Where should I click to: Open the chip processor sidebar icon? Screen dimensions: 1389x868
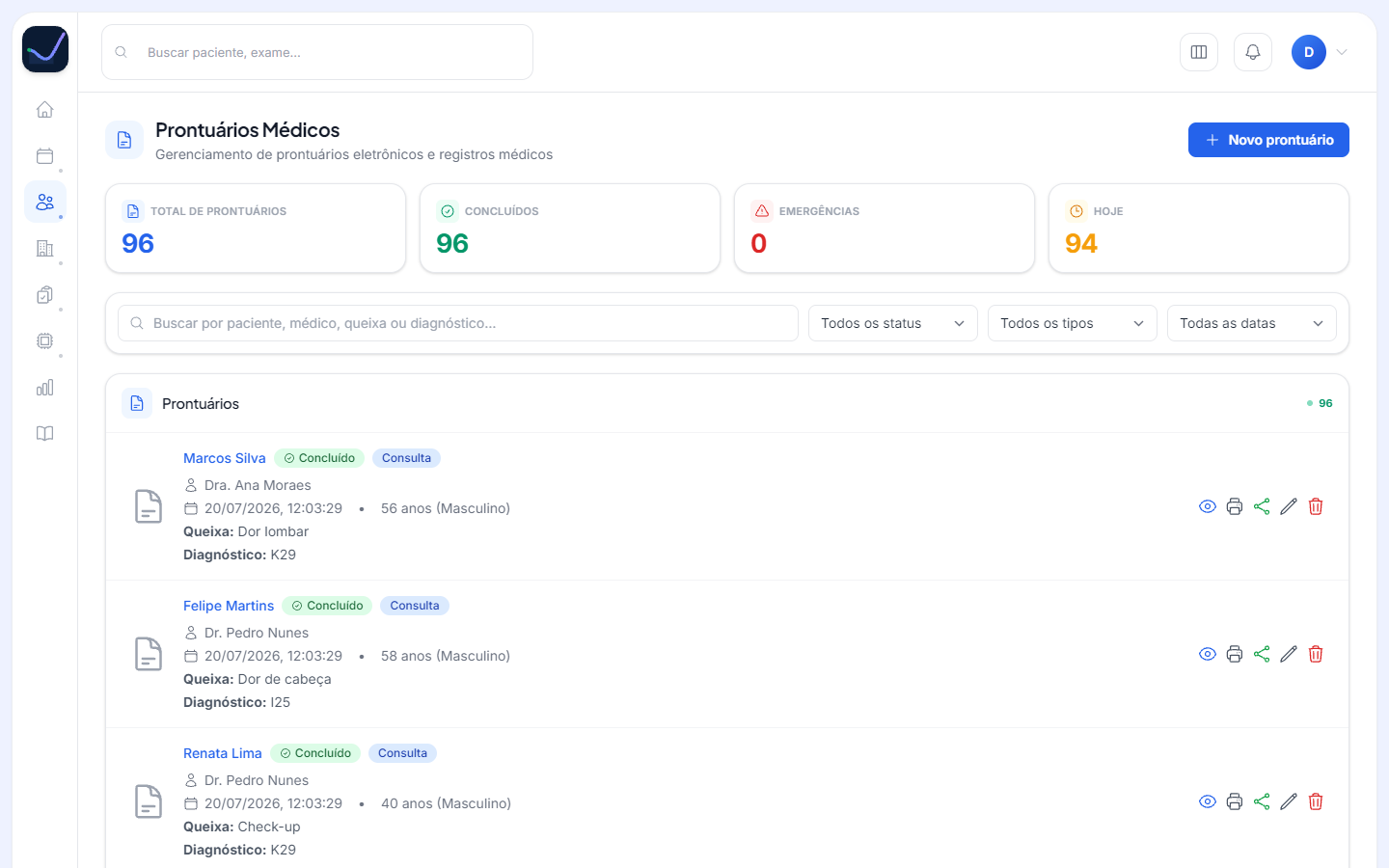[x=44, y=341]
